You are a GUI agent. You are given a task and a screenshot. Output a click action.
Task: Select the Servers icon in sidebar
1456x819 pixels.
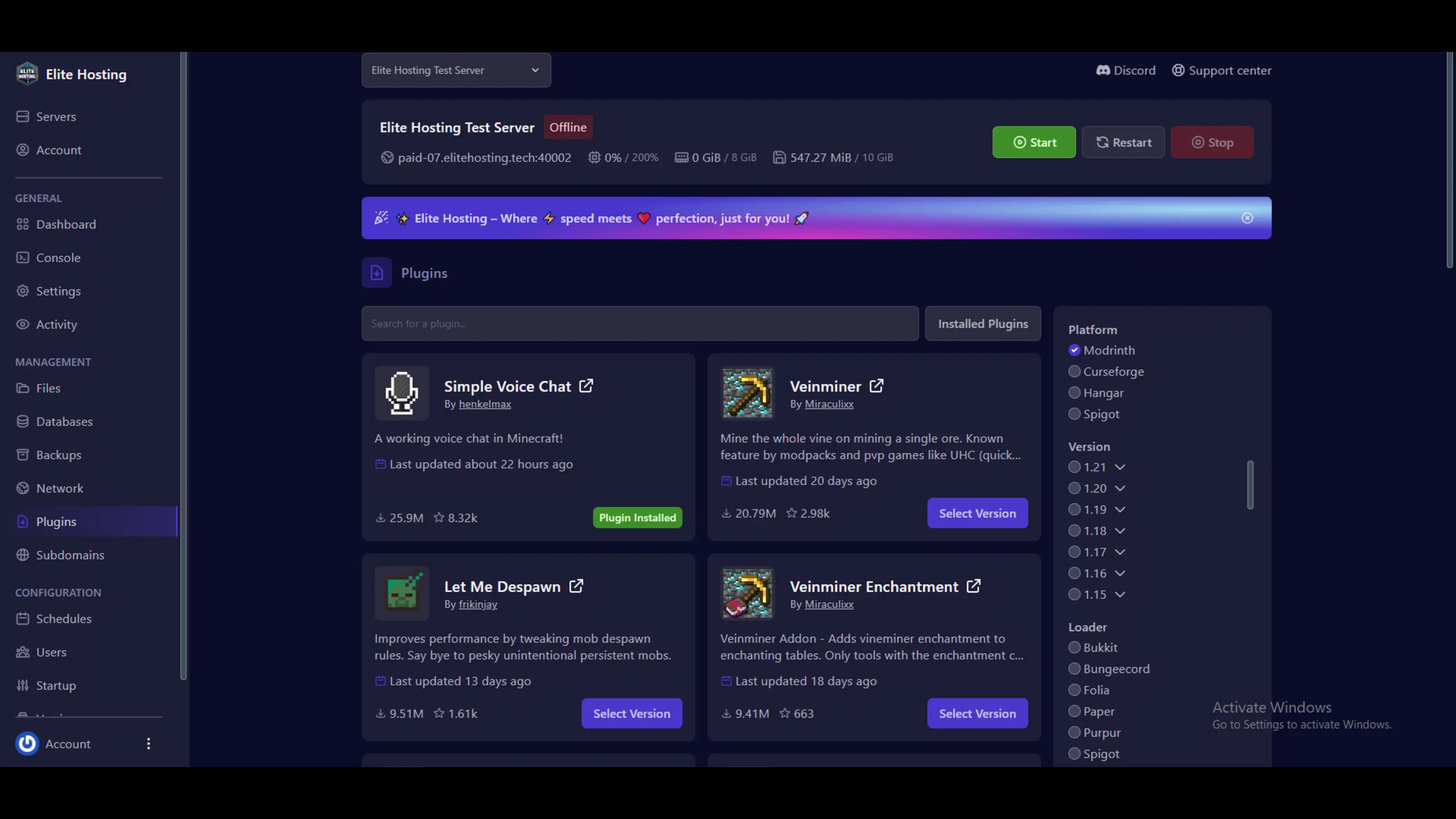coord(23,116)
